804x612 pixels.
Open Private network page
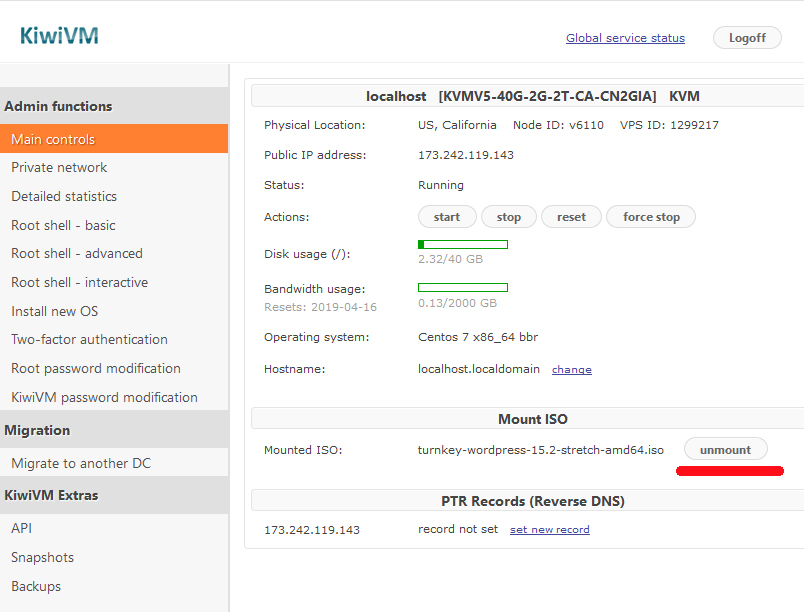pos(59,167)
